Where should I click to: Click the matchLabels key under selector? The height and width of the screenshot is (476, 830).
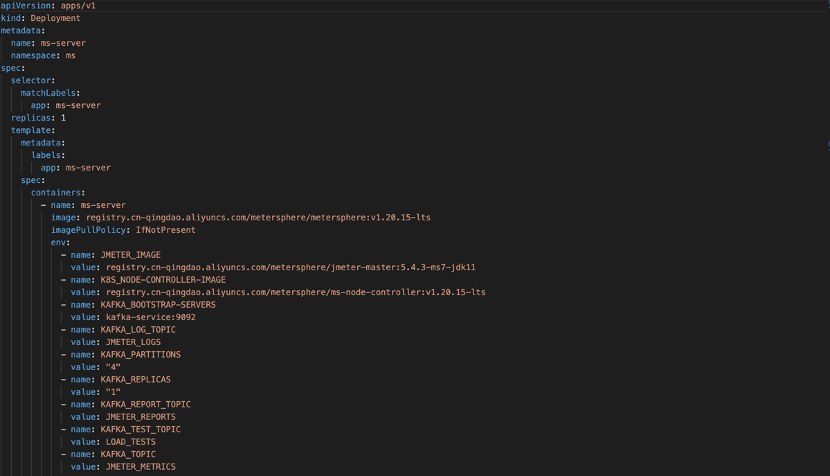pos(48,93)
